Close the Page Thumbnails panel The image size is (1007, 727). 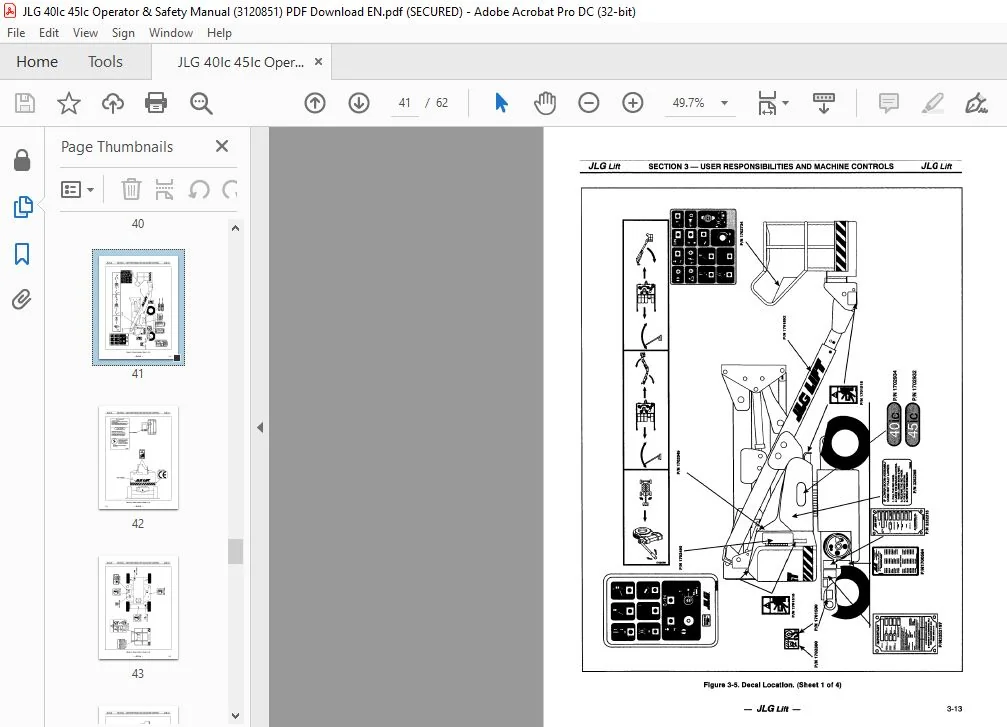(222, 146)
